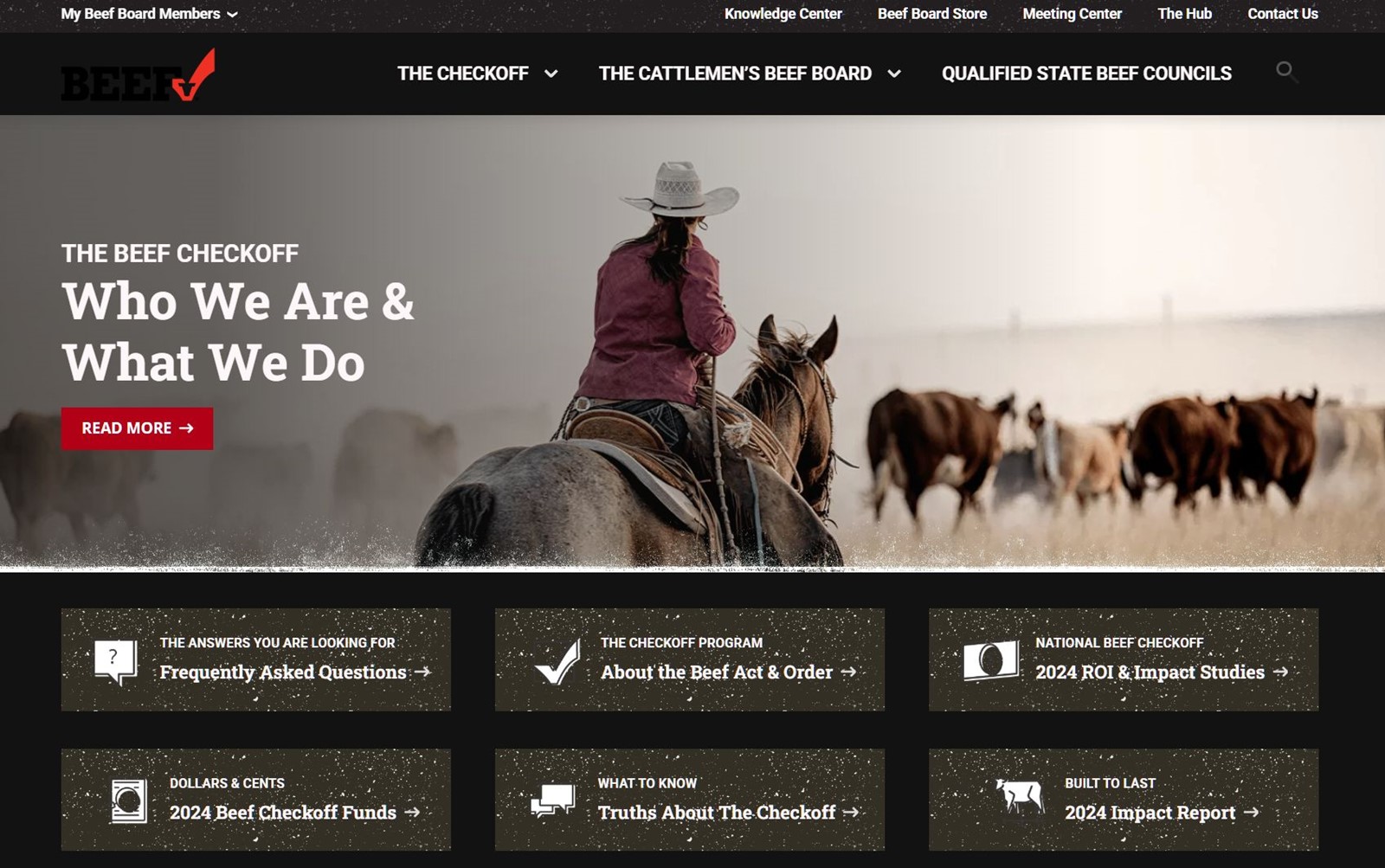Open the search magnifier icon
The height and width of the screenshot is (868, 1385).
(x=1286, y=71)
